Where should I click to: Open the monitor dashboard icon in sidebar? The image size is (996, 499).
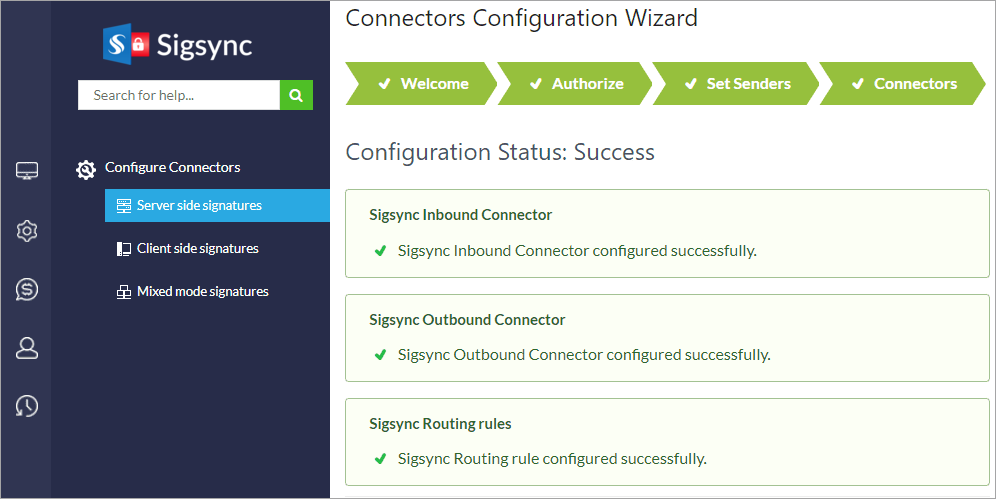(27, 171)
